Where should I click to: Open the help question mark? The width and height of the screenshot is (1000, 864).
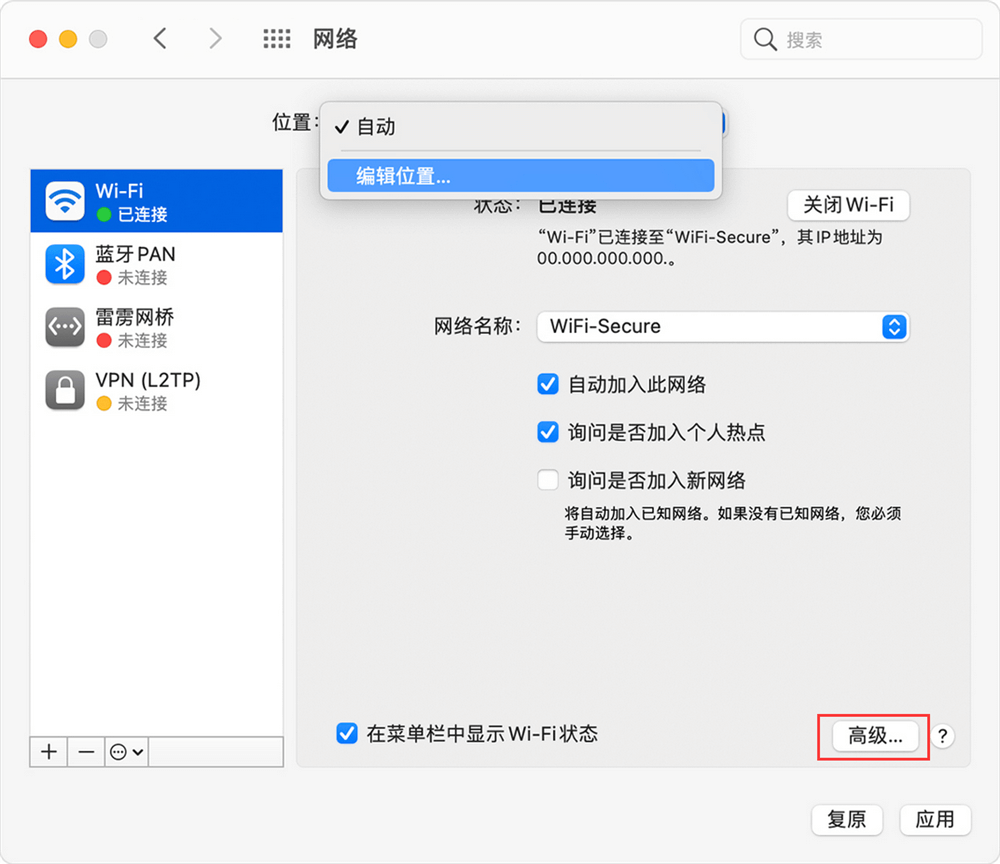tap(943, 737)
